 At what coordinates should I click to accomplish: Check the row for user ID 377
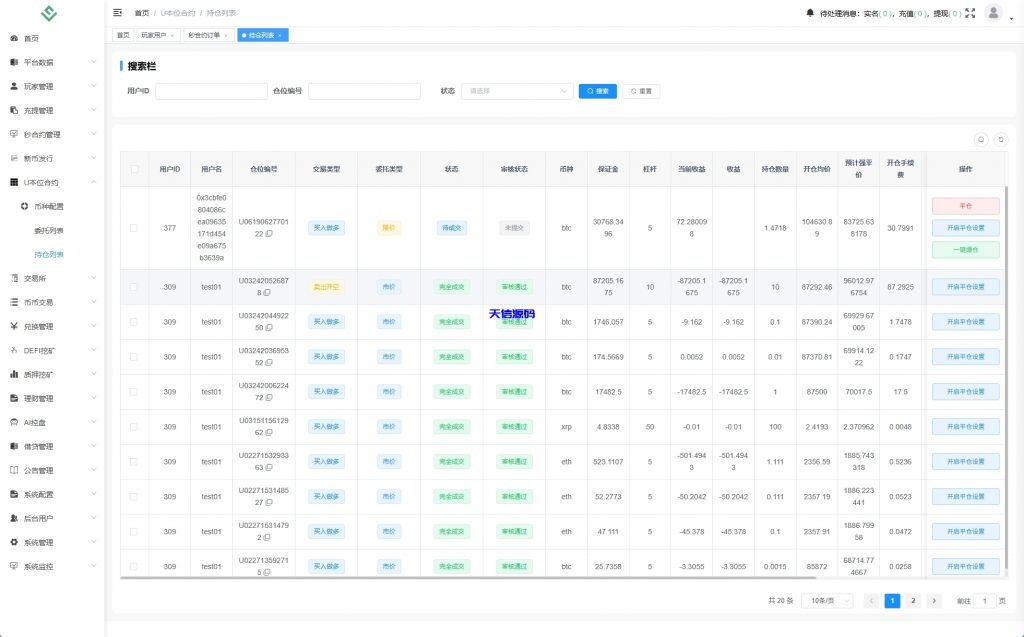click(134, 228)
